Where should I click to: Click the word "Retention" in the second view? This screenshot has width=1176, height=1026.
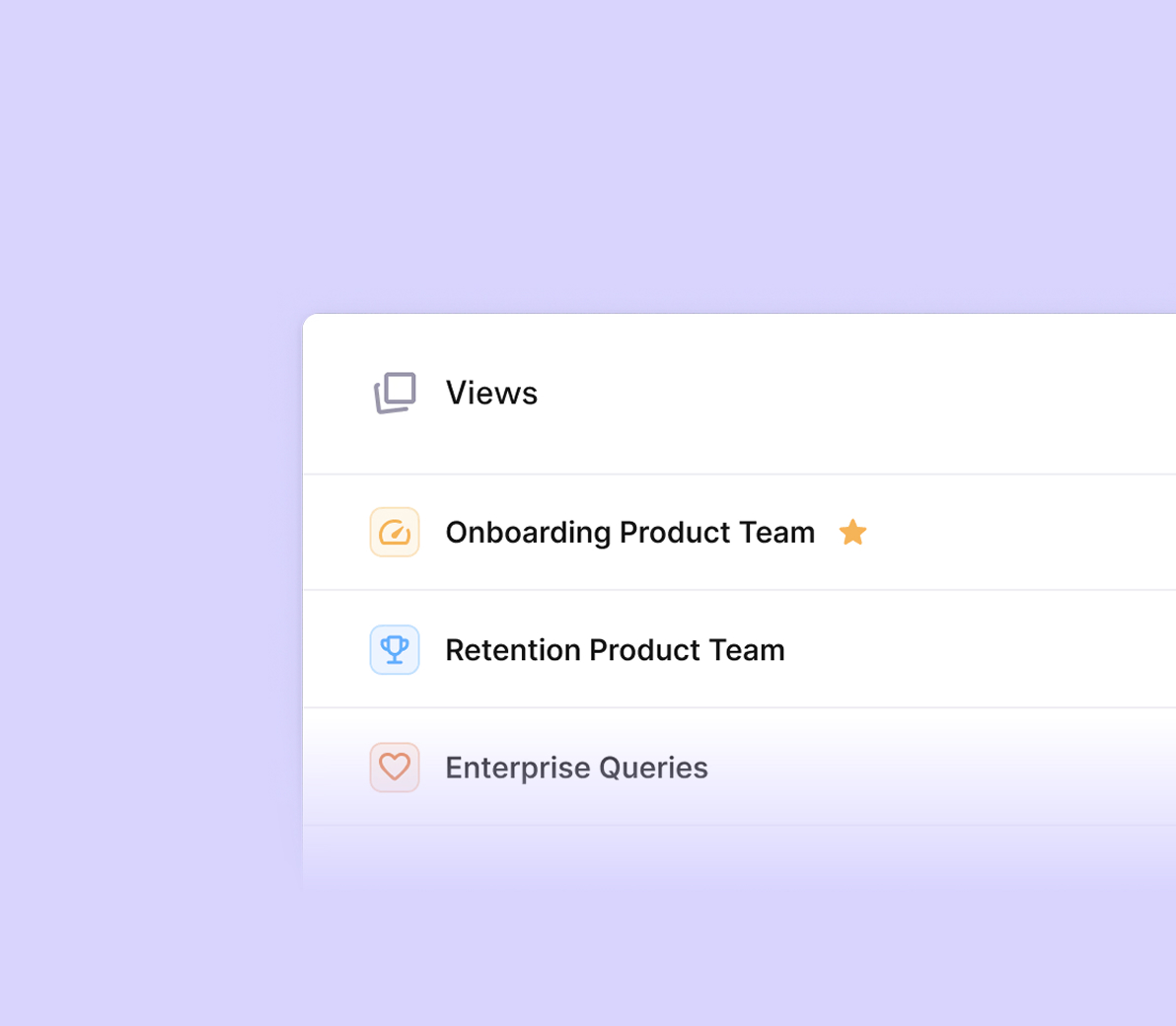pyautogui.click(x=511, y=650)
